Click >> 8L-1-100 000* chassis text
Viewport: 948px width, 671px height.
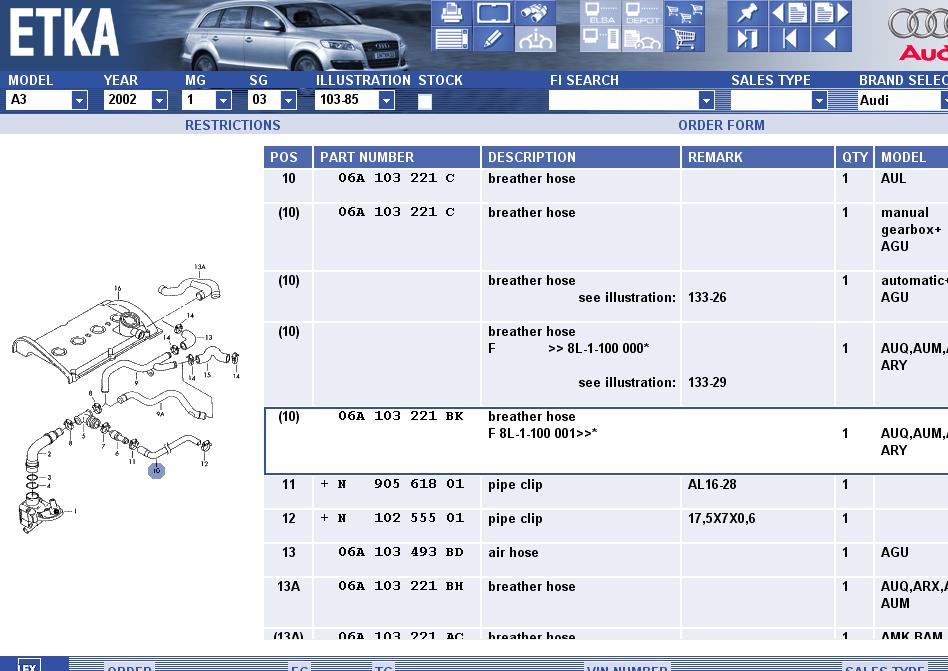(x=599, y=348)
